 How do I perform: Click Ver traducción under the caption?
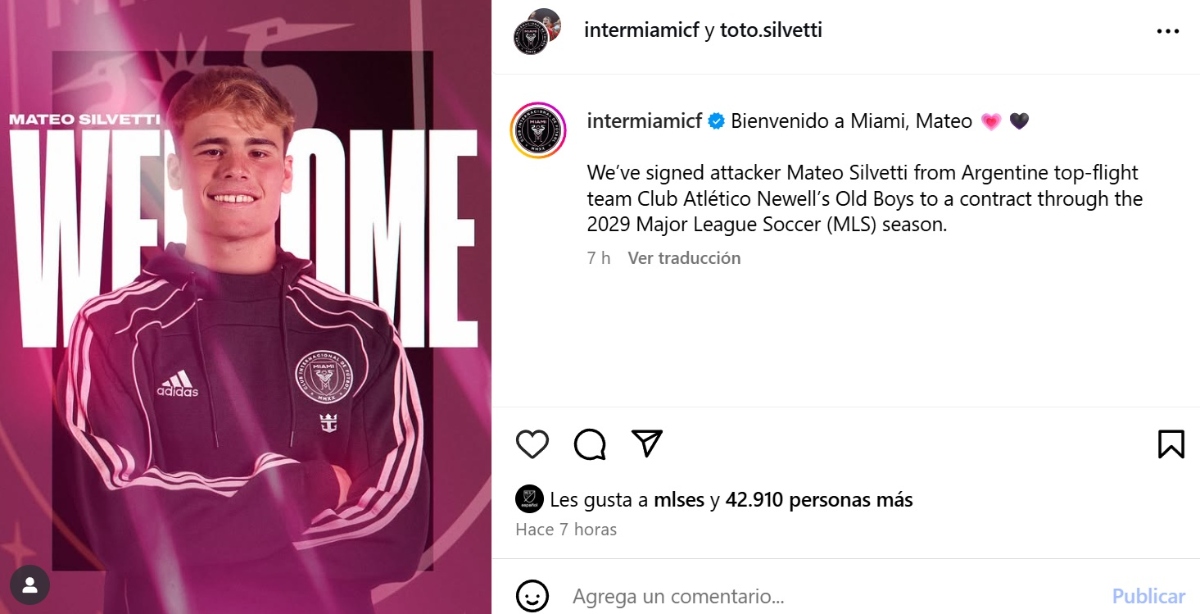[684, 258]
